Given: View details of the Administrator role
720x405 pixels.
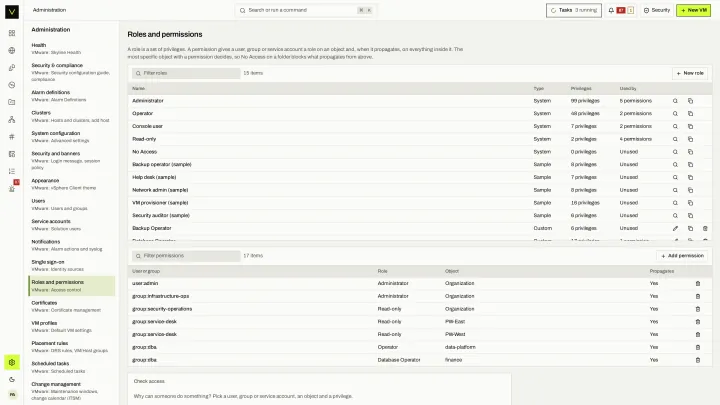Looking at the screenshot, I should click(x=675, y=101).
